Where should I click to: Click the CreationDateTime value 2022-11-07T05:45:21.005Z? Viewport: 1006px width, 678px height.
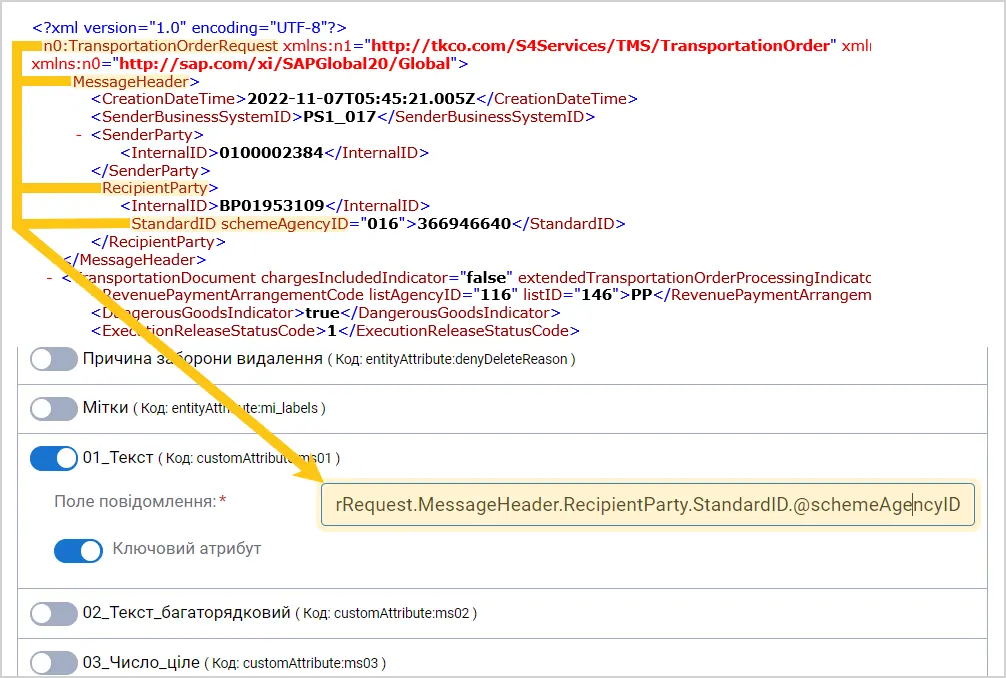point(361,99)
